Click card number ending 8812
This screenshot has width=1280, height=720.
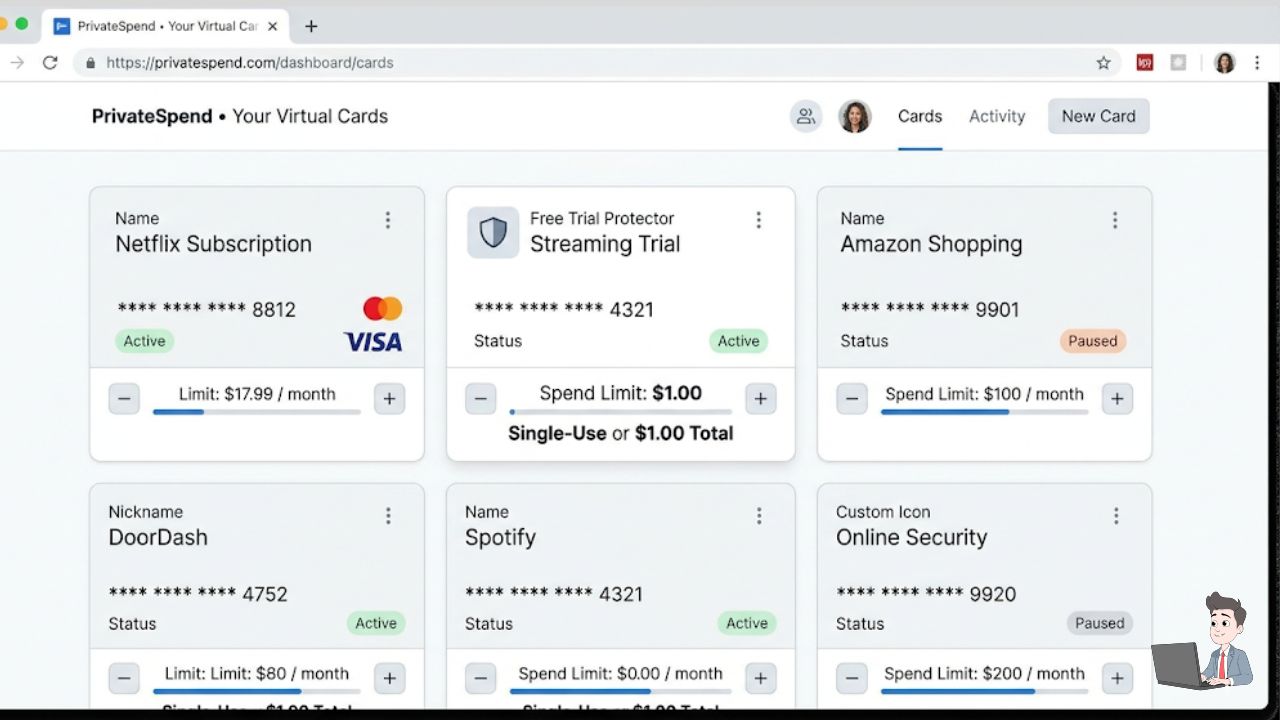pyautogui.click(x=207, y=310)
